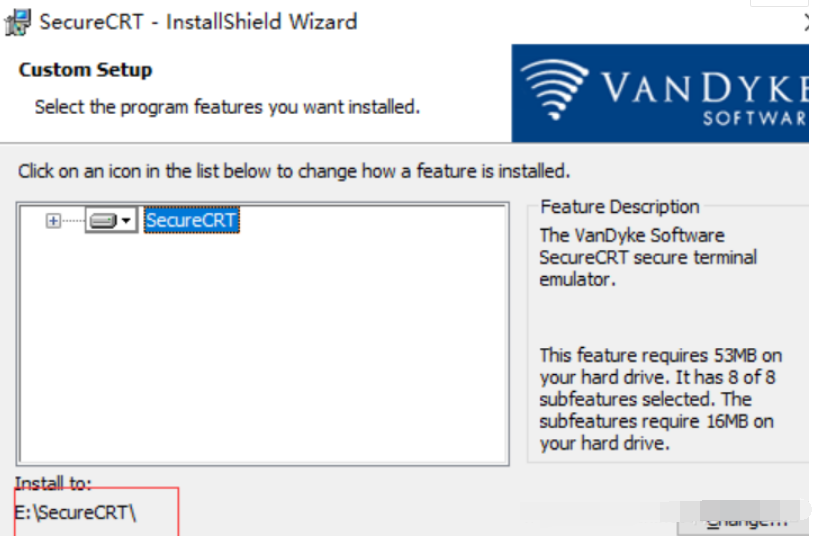
Task: Click the hard drive feature icon
Action: click(103, 221)
